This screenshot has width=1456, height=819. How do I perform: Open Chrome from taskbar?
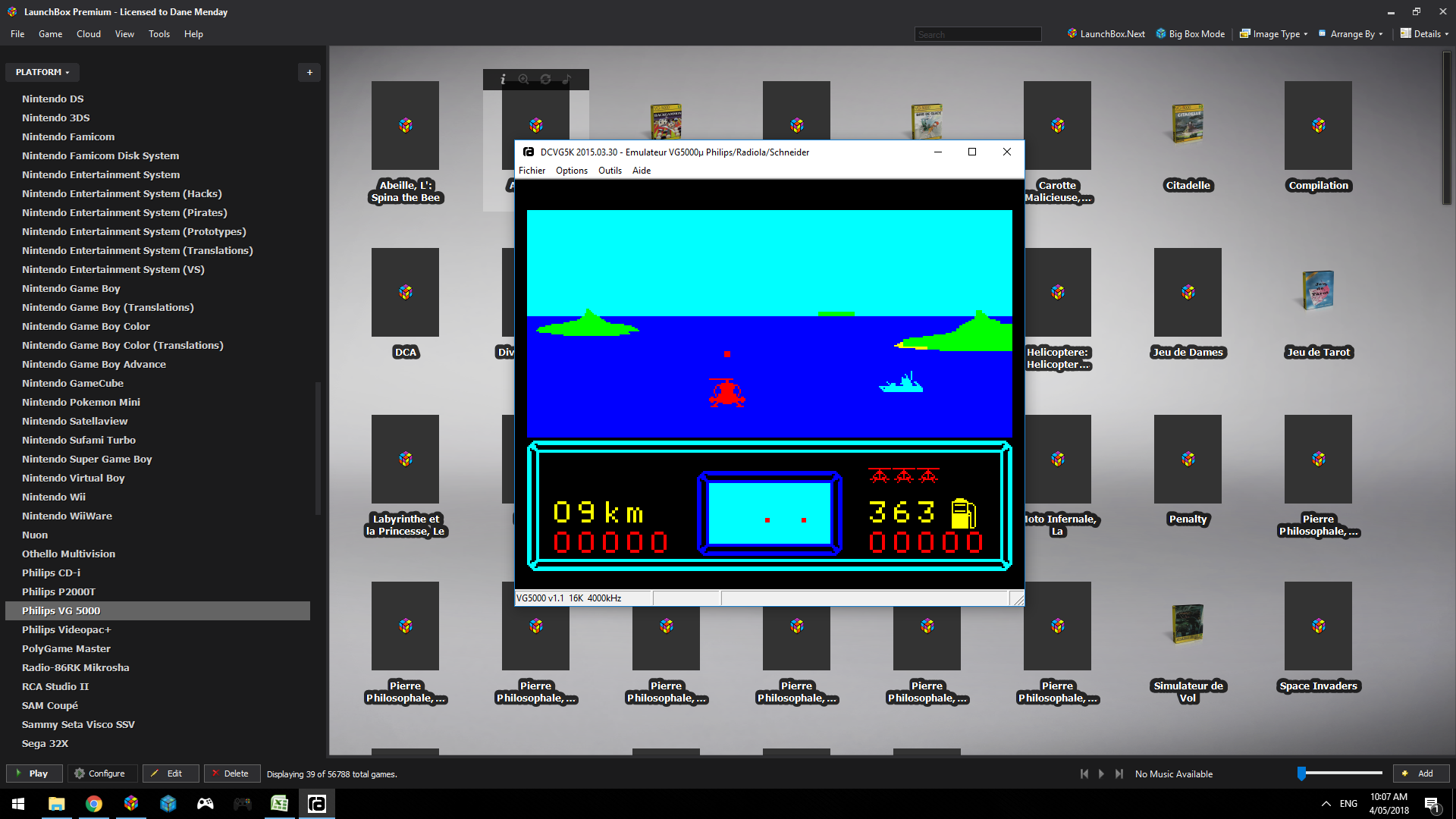pyautogui.click(x=93, y=804)
